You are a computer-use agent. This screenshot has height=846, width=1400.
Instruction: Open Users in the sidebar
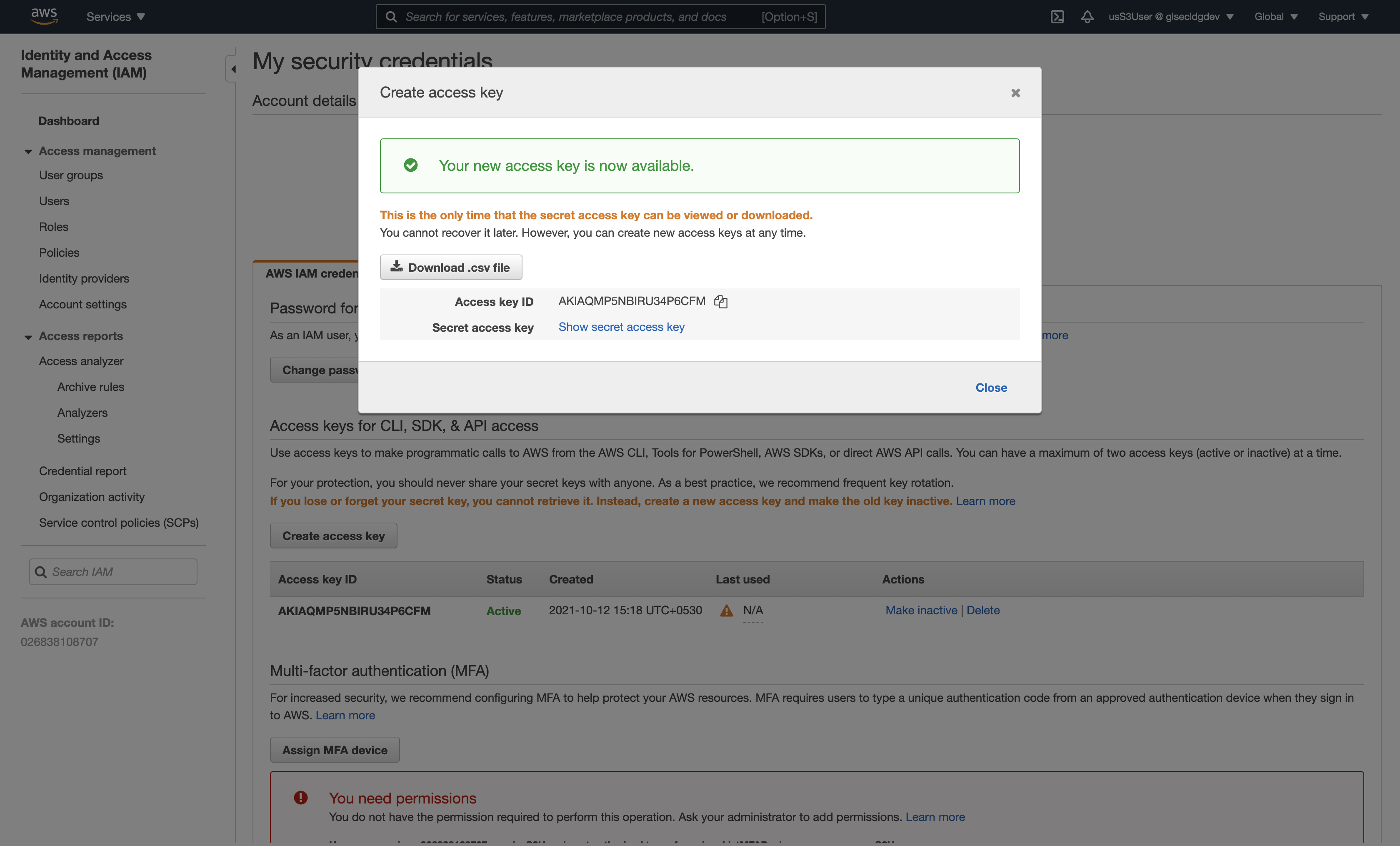click(54, 201)
